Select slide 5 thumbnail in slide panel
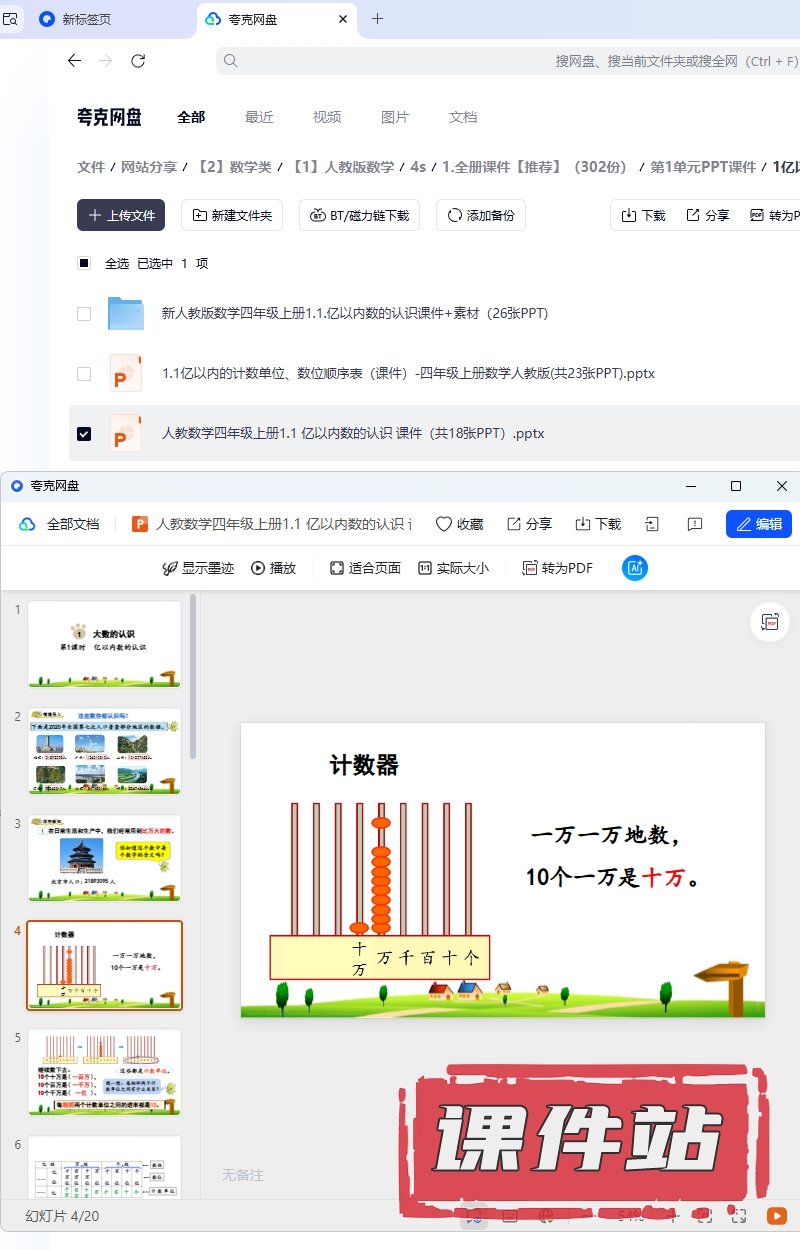 coord(104,1072)
